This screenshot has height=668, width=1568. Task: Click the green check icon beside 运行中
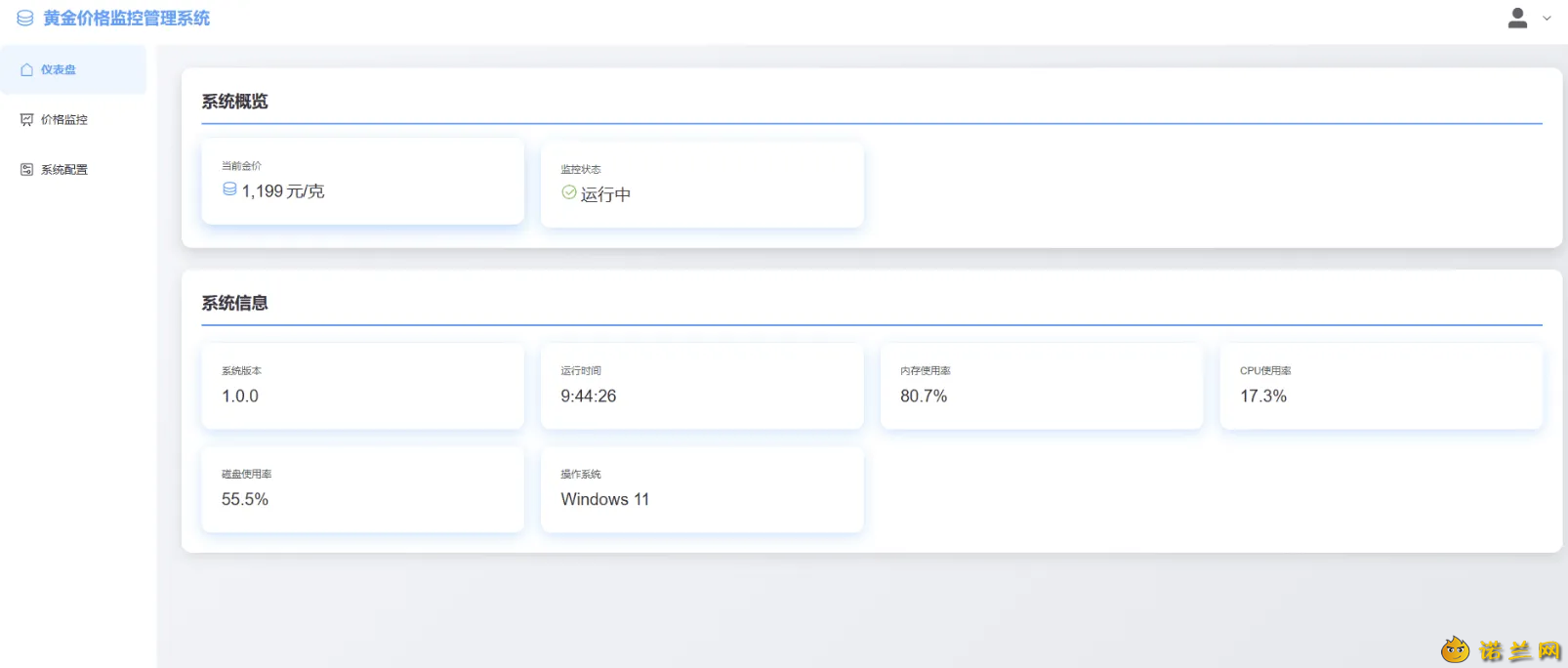coord(569,192)
